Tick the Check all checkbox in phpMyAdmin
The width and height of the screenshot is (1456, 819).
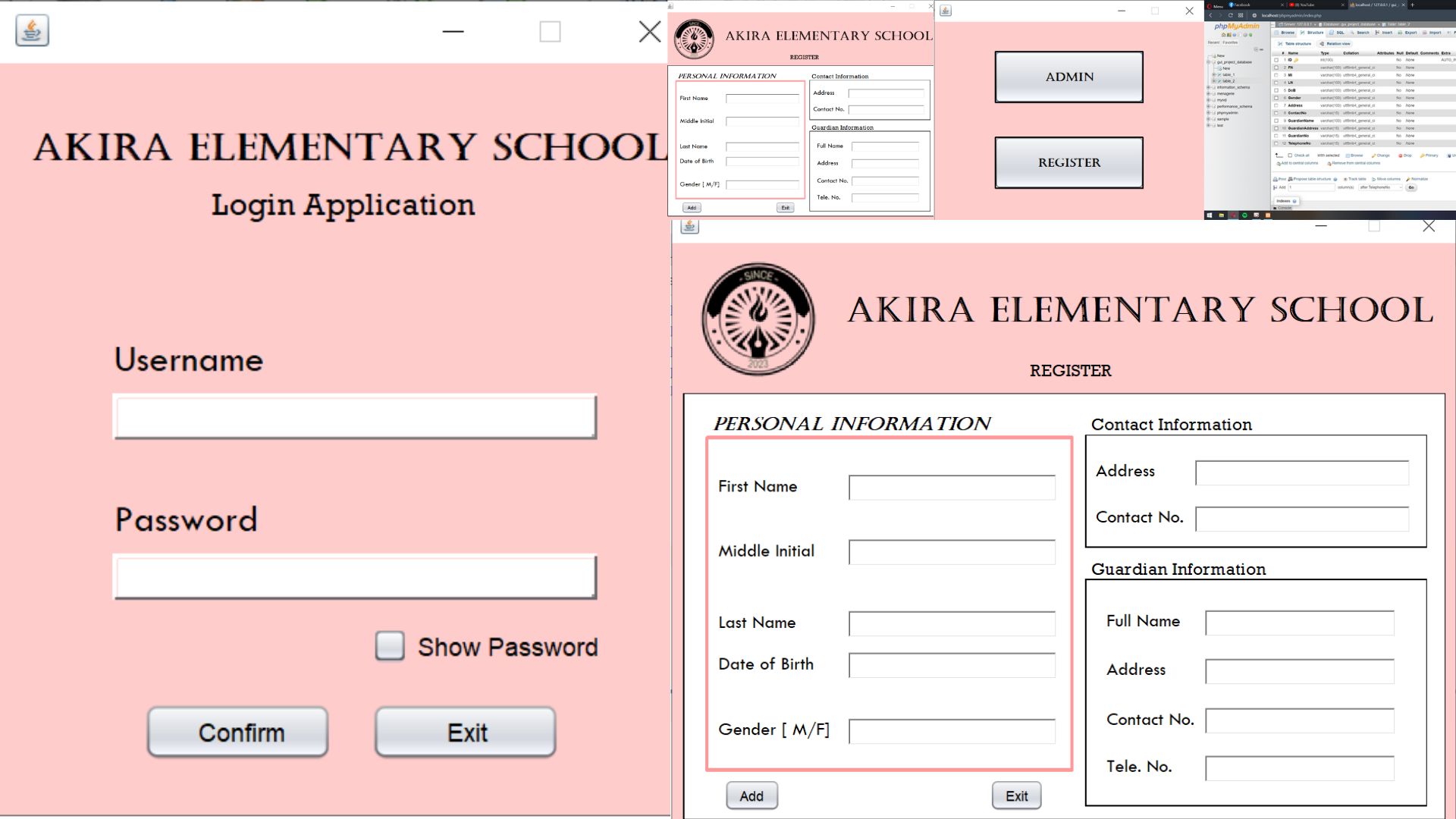pos(1290,155)
